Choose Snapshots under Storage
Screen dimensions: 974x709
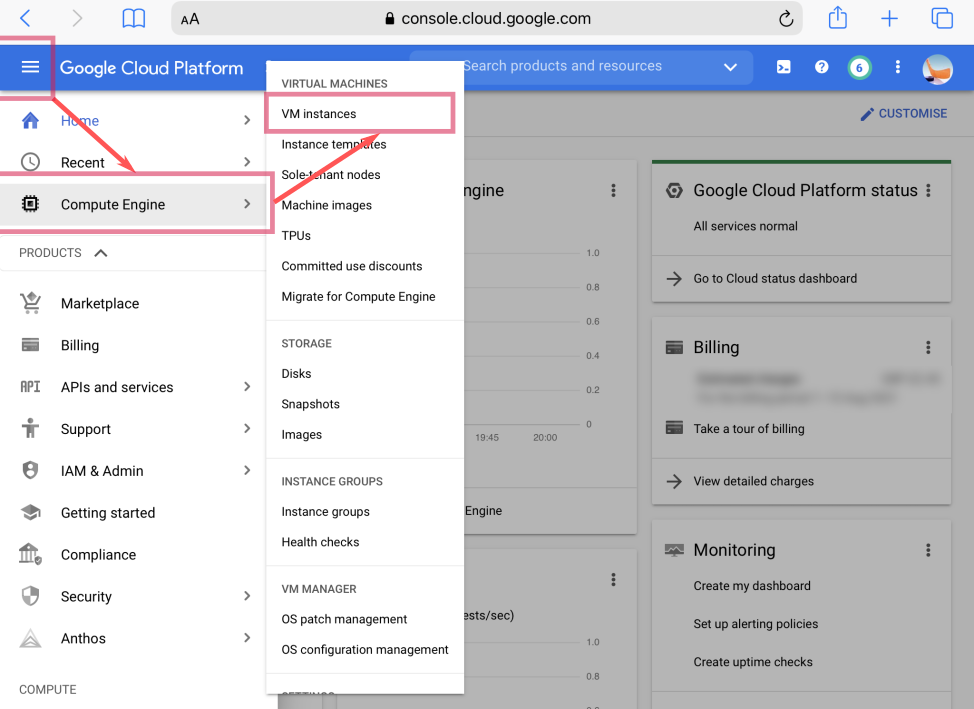coord(310,404)
